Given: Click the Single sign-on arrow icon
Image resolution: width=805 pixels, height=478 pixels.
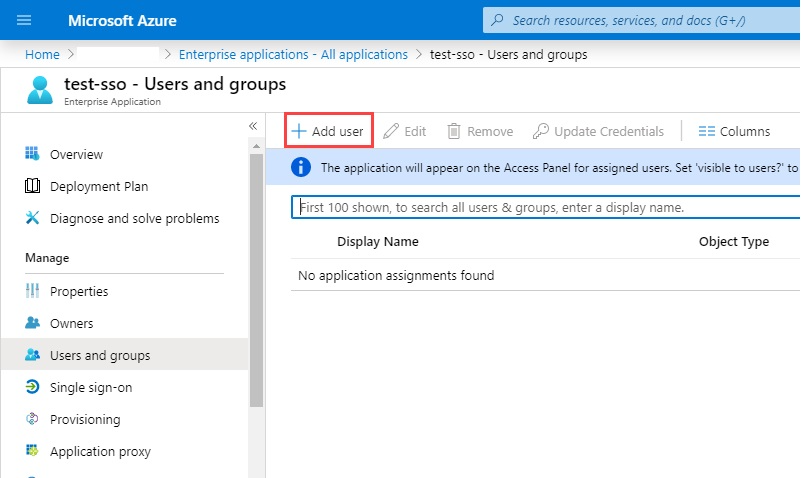Looking at the screenshot, I should point(32,387).
